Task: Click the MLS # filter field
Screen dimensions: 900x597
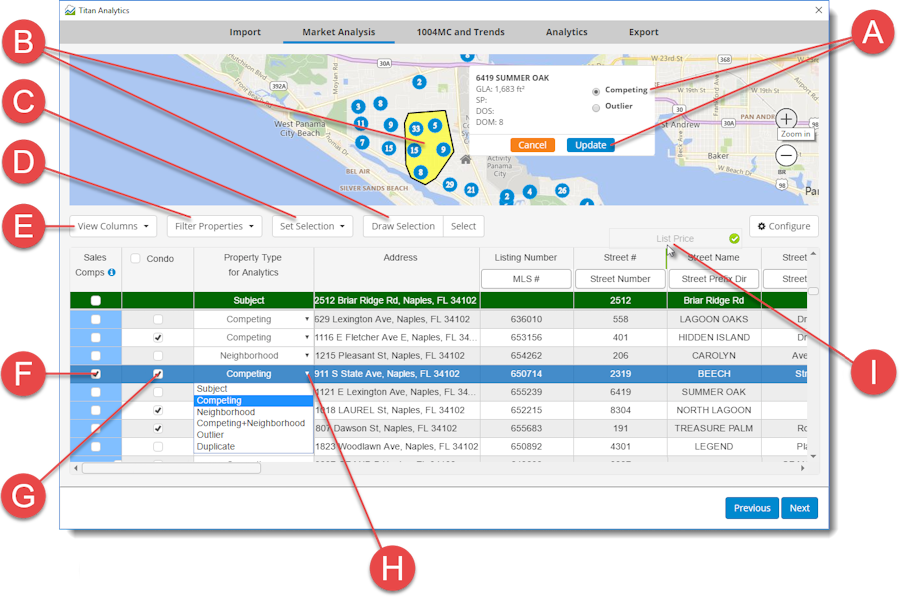Action: coord(526,279)
